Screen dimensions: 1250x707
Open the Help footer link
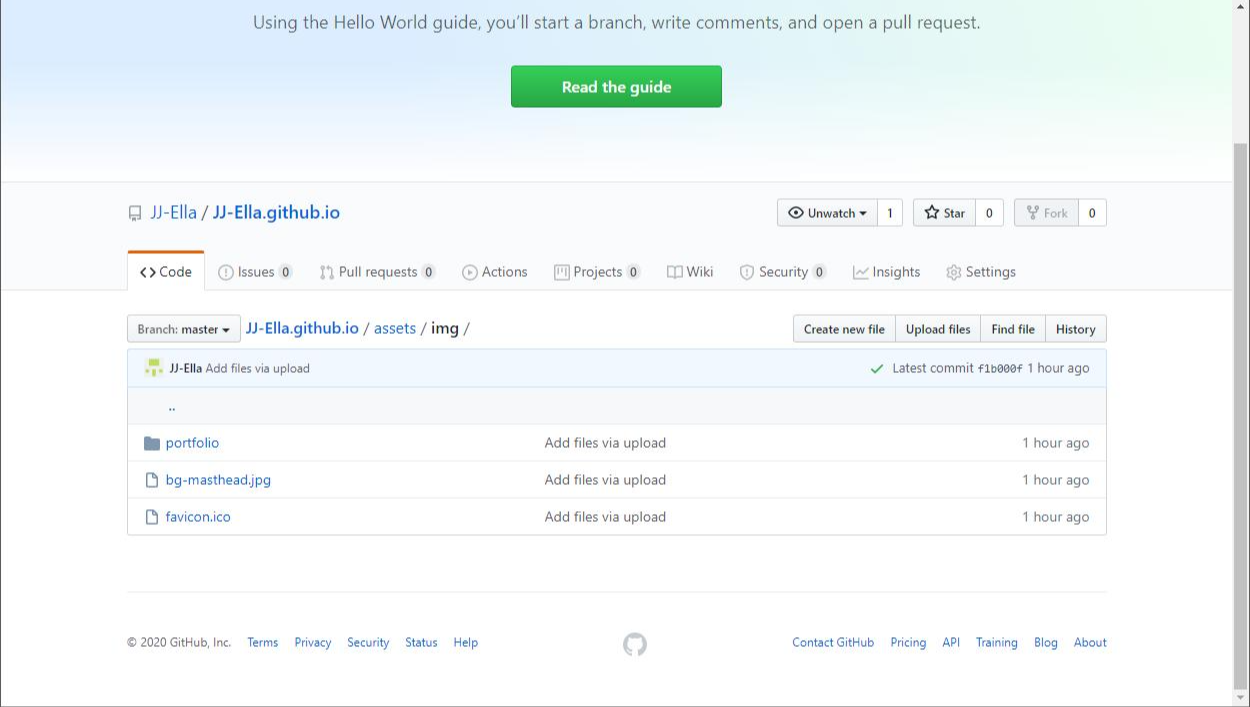point(465,642)
